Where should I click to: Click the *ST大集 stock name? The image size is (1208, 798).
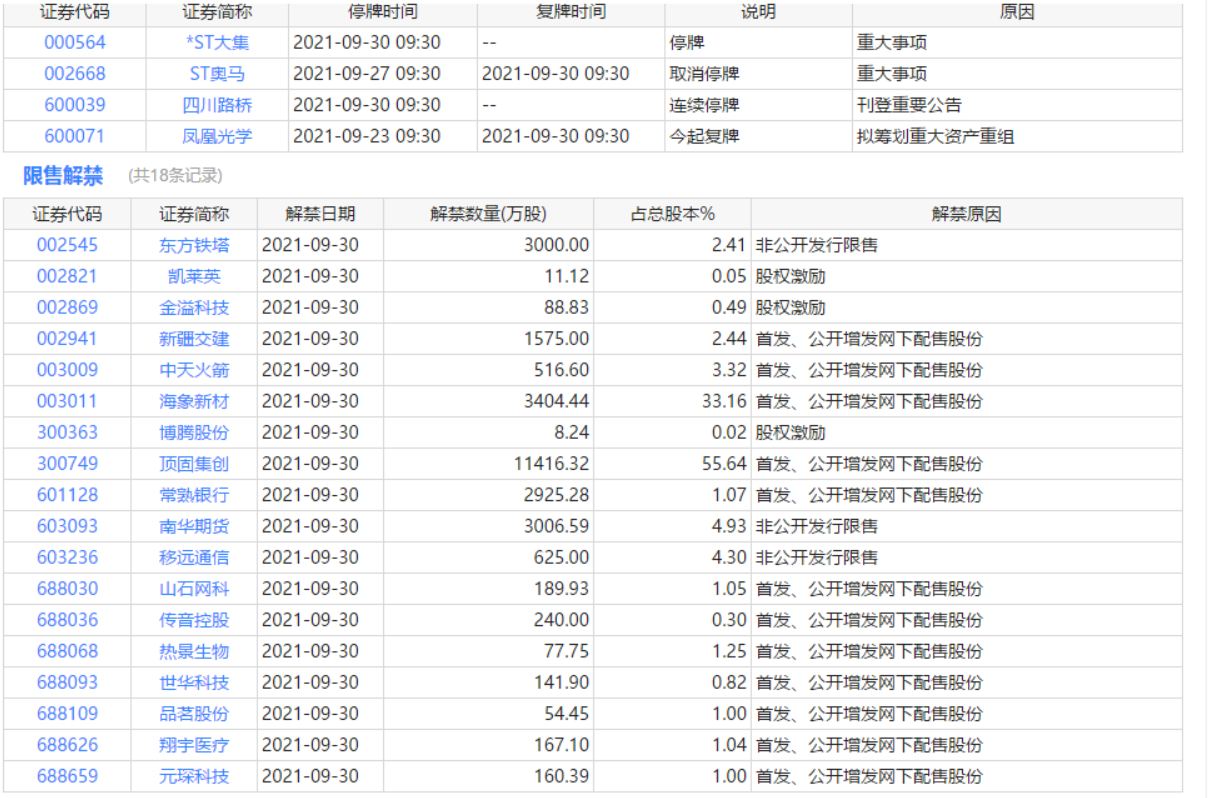coord(217,42)
